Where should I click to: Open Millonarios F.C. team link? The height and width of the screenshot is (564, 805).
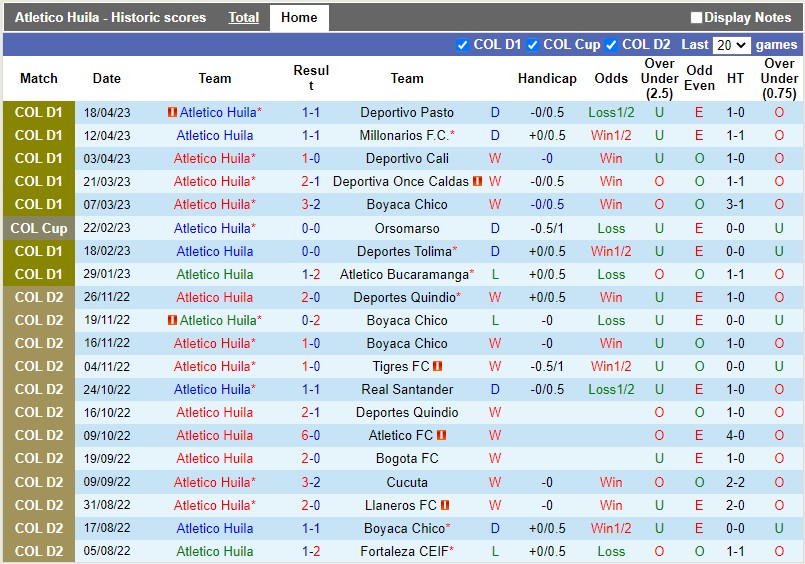[407, 135]
